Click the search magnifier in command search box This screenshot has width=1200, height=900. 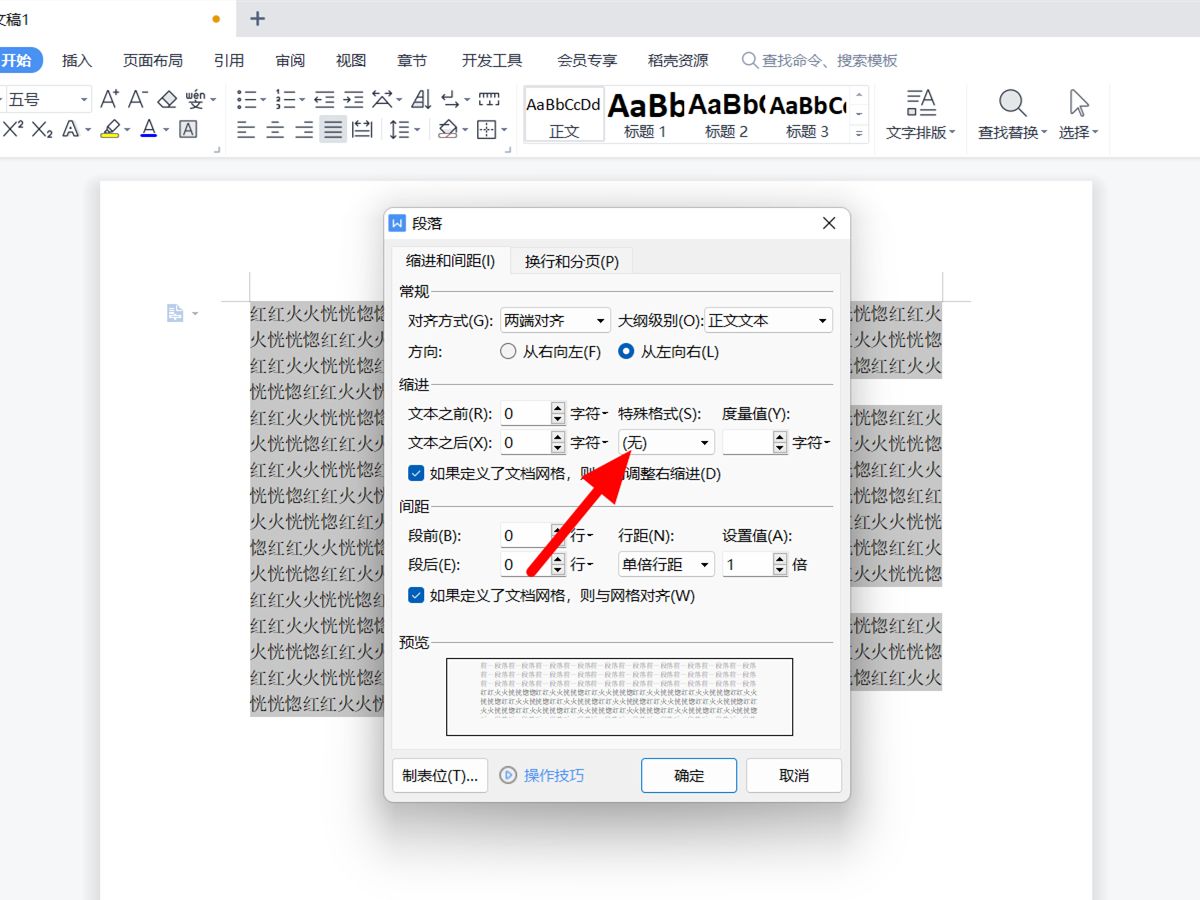coord(750,60)
